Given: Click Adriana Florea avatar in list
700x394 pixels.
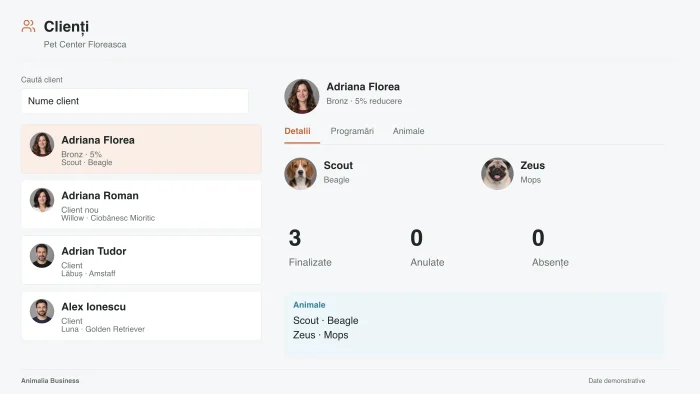Looking at the screenshot, I should click(x=42, y=144).
